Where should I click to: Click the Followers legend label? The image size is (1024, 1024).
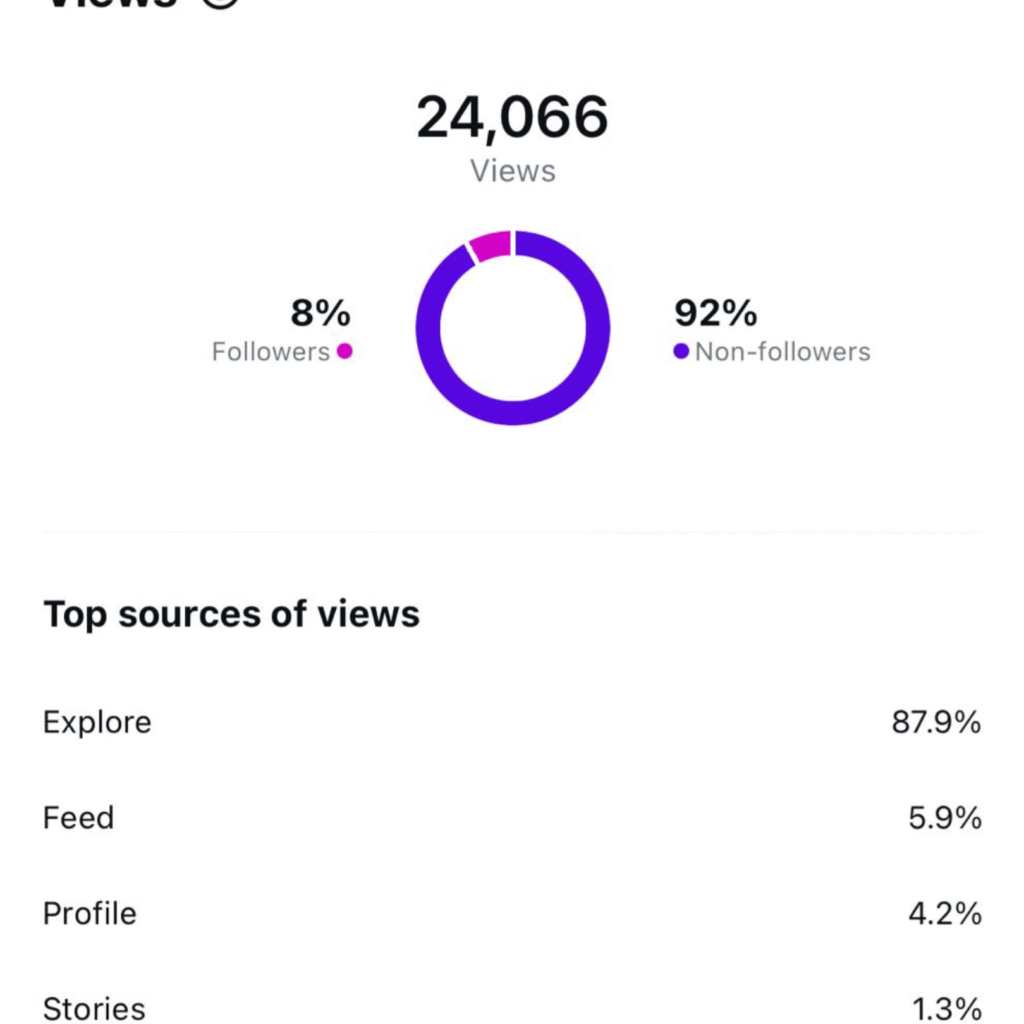pyautogui.click(x=271, y=352)
